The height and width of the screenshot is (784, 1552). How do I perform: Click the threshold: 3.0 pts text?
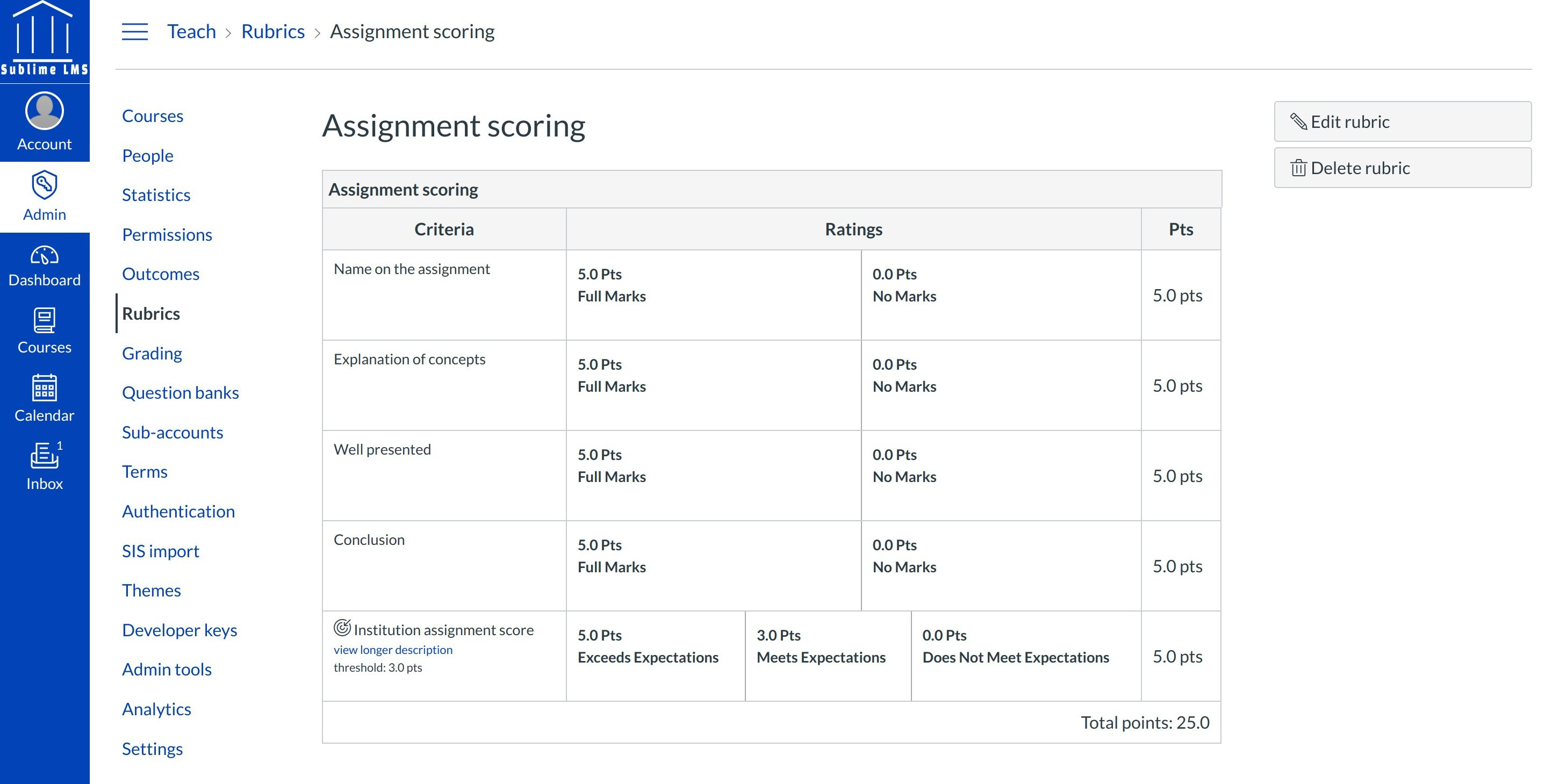pos(378,667)
